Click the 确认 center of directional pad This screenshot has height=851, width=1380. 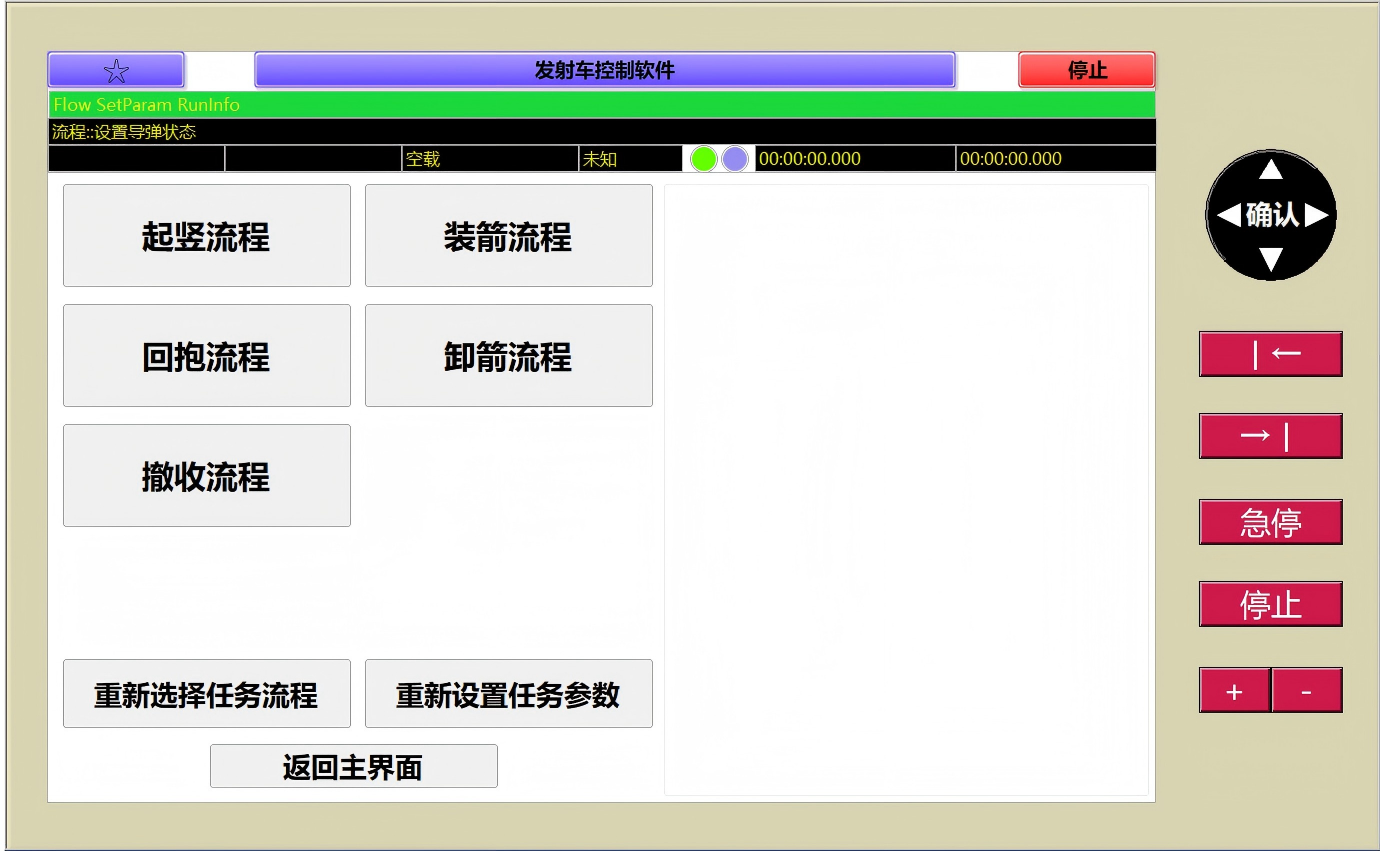pyautogui.click(x=1271, y=215)
